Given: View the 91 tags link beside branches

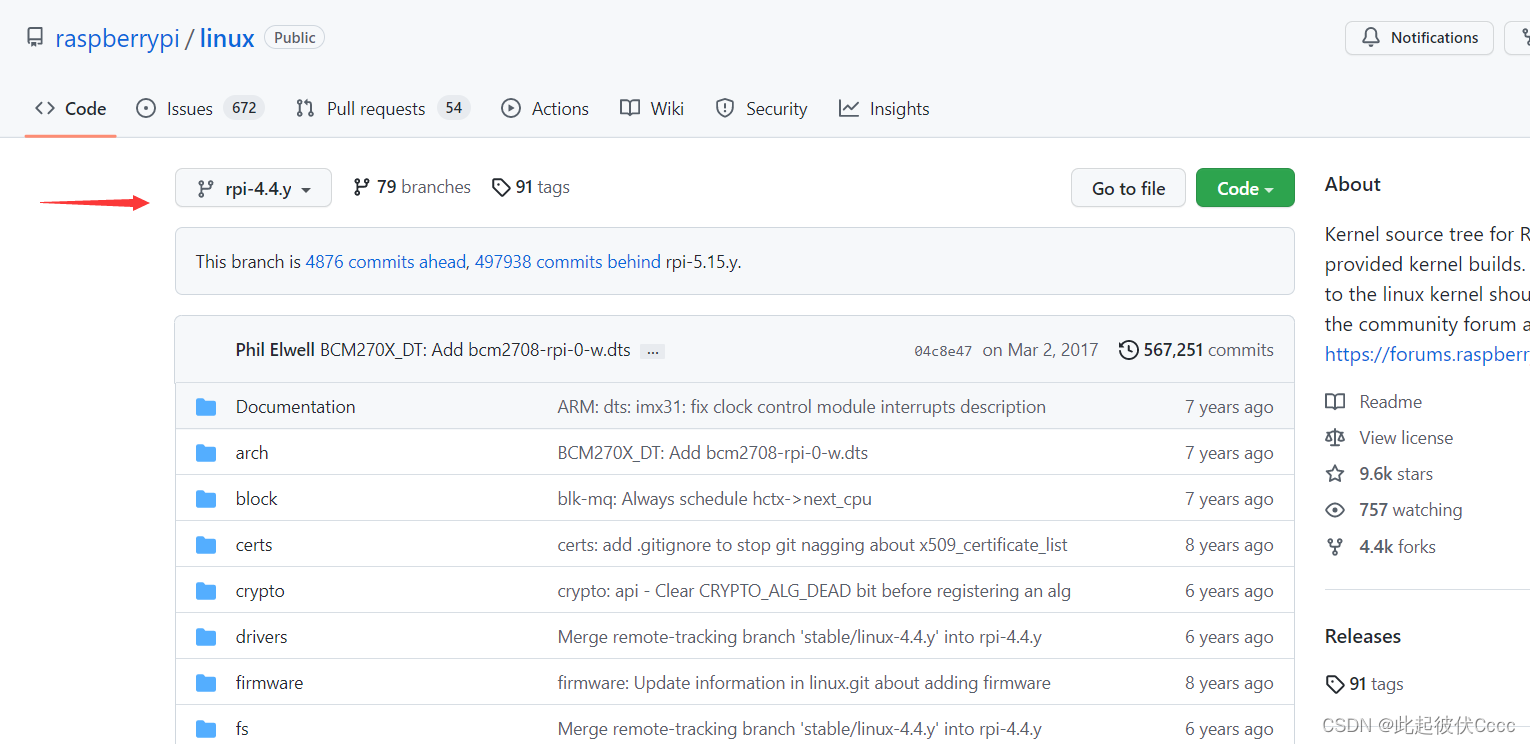Looking at the screenshot, I should tap(531, 187).
